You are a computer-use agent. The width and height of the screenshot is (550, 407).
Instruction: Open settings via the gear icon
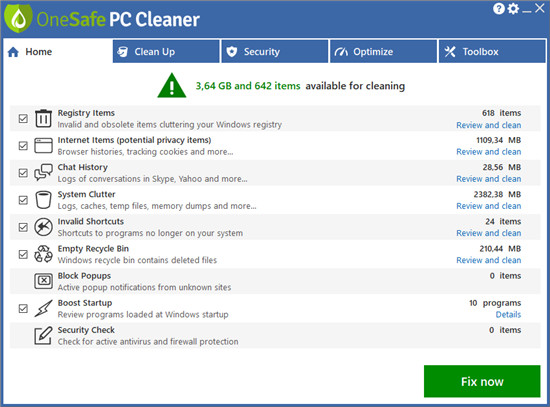[513, 8]
